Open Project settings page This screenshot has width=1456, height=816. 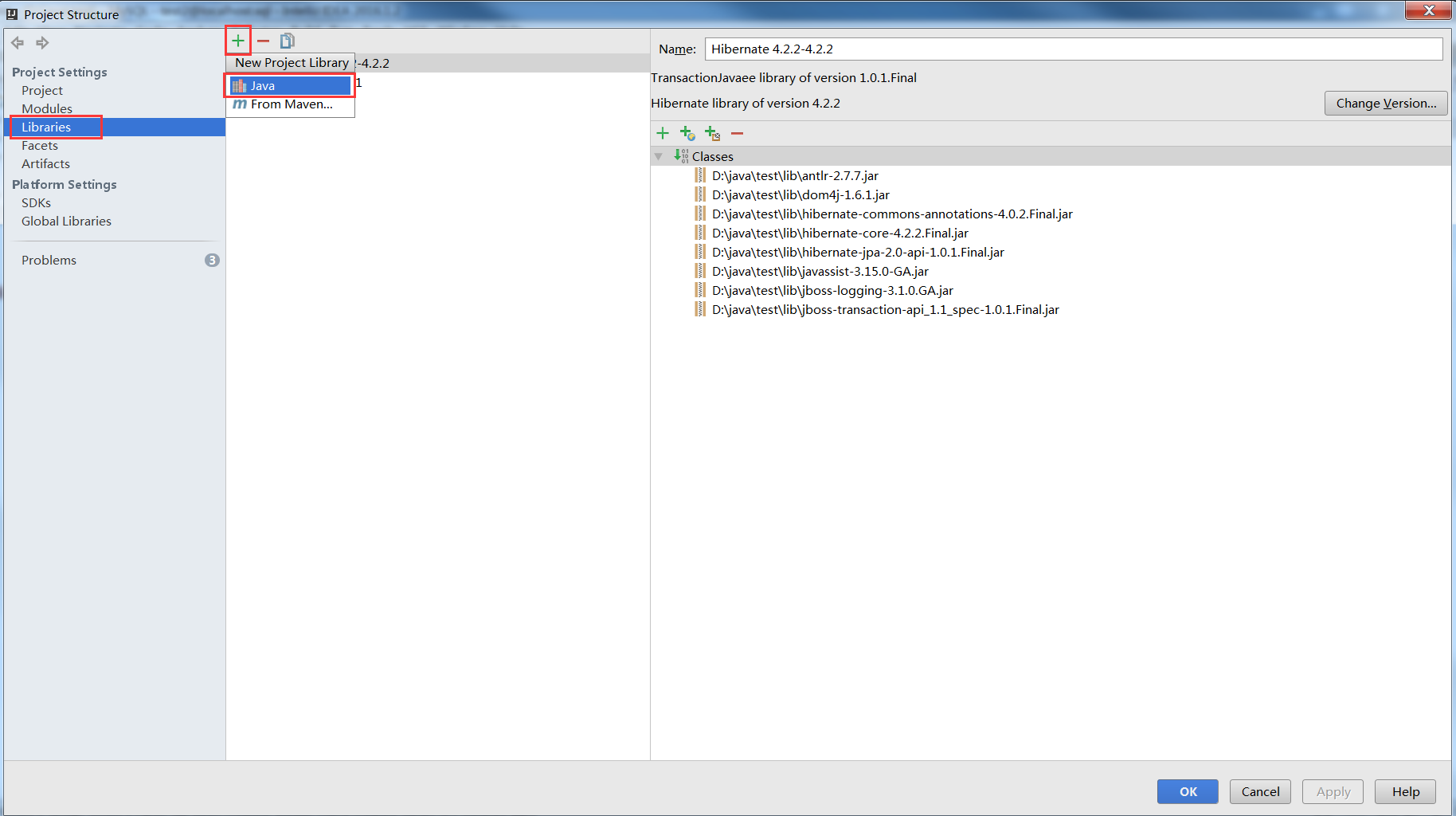(x=42, y=90)
